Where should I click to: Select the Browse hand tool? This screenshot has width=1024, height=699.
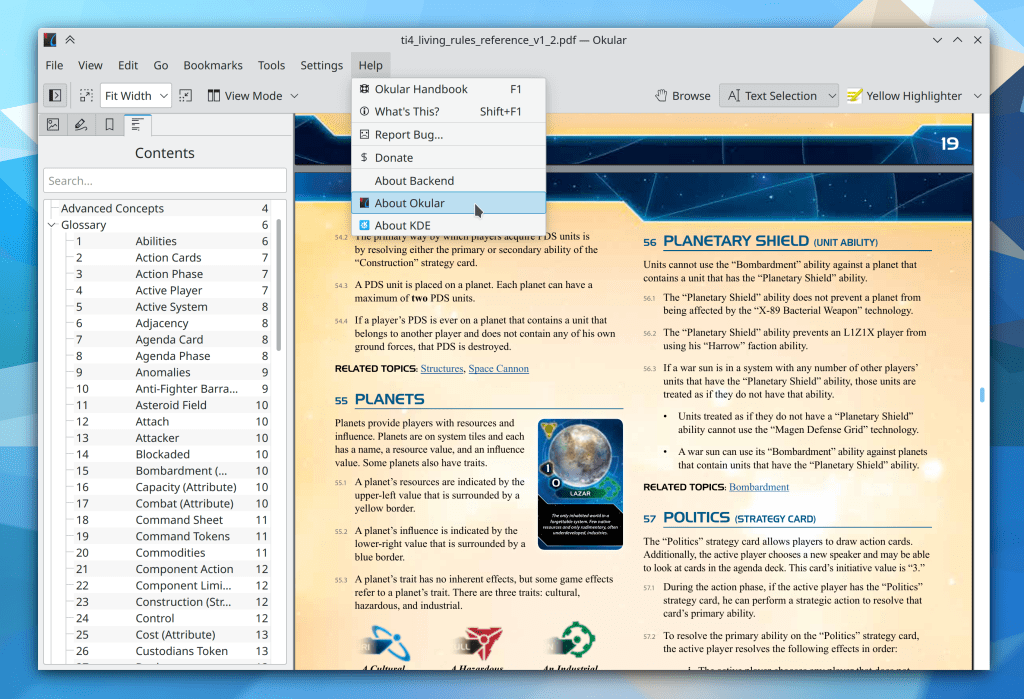tap(682, 96)
